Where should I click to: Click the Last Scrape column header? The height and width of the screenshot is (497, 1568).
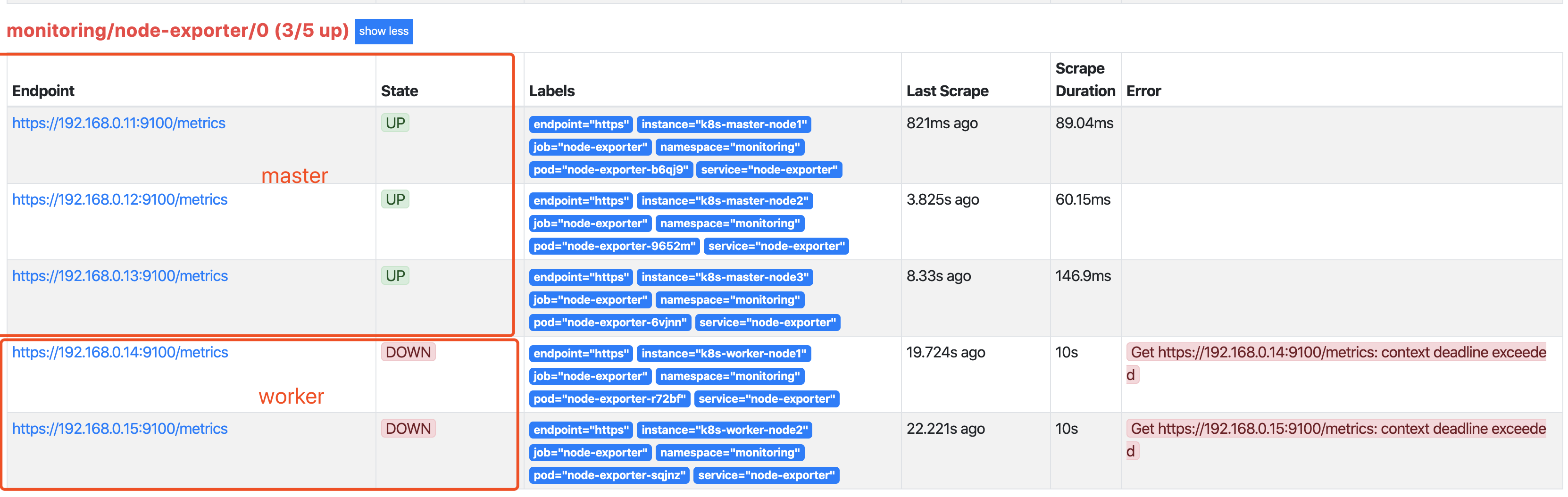pos(947,91)
